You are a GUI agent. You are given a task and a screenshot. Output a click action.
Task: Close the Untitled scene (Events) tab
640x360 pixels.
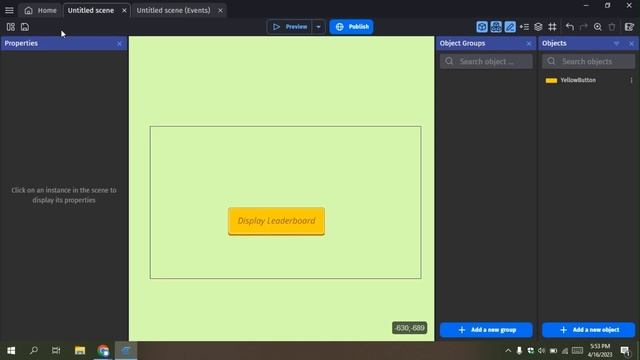pyautogui.click(x=220, y=10)
